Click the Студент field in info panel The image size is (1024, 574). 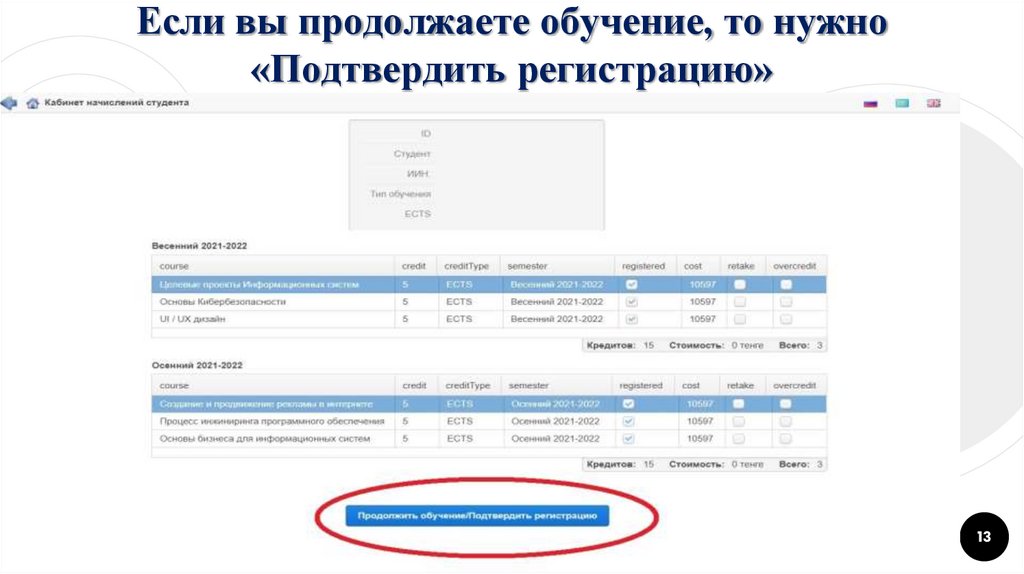coord(412,154)
